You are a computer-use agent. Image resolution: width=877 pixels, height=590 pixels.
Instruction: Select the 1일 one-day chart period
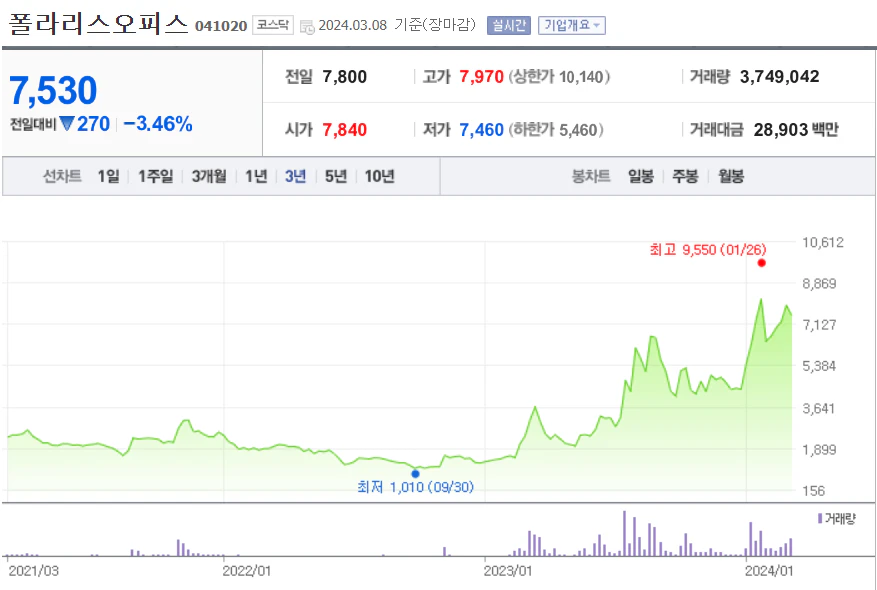pos(107,175)
